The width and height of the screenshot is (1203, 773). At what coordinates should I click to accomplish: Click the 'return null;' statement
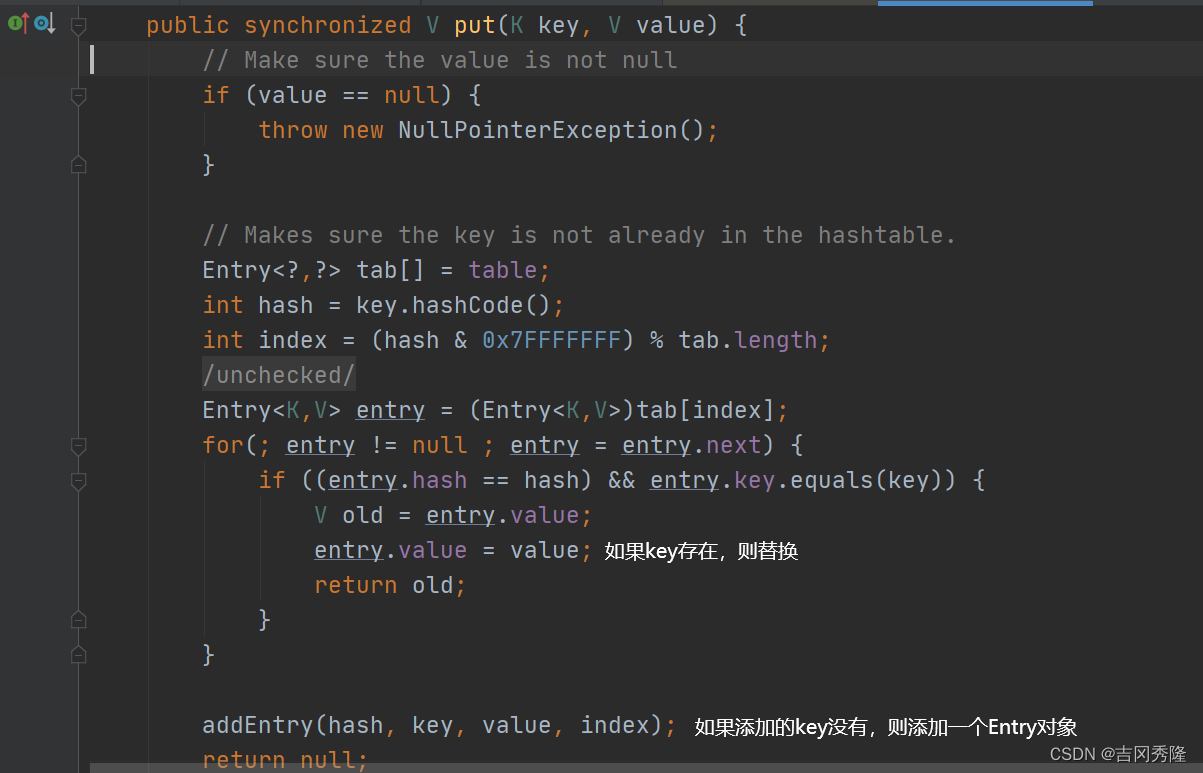click(285, 760)
